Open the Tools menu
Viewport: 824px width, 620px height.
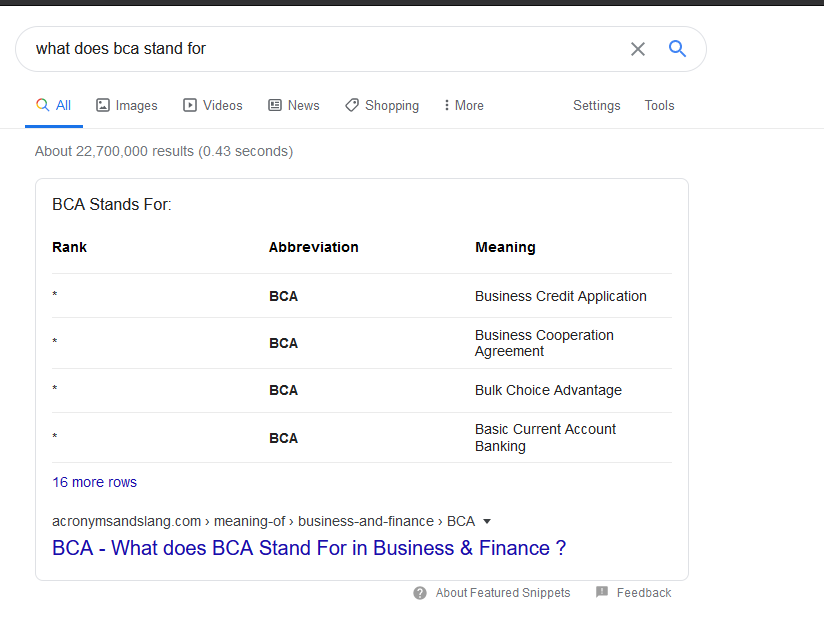click(659, 105)
